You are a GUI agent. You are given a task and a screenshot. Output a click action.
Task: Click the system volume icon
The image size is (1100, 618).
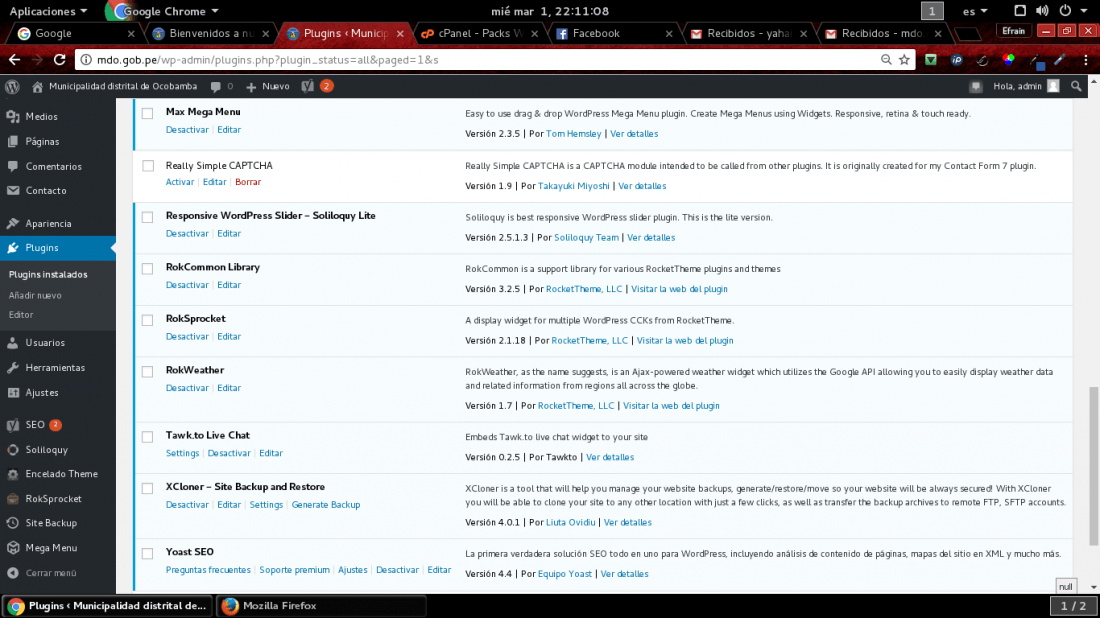coord(1042,11)
